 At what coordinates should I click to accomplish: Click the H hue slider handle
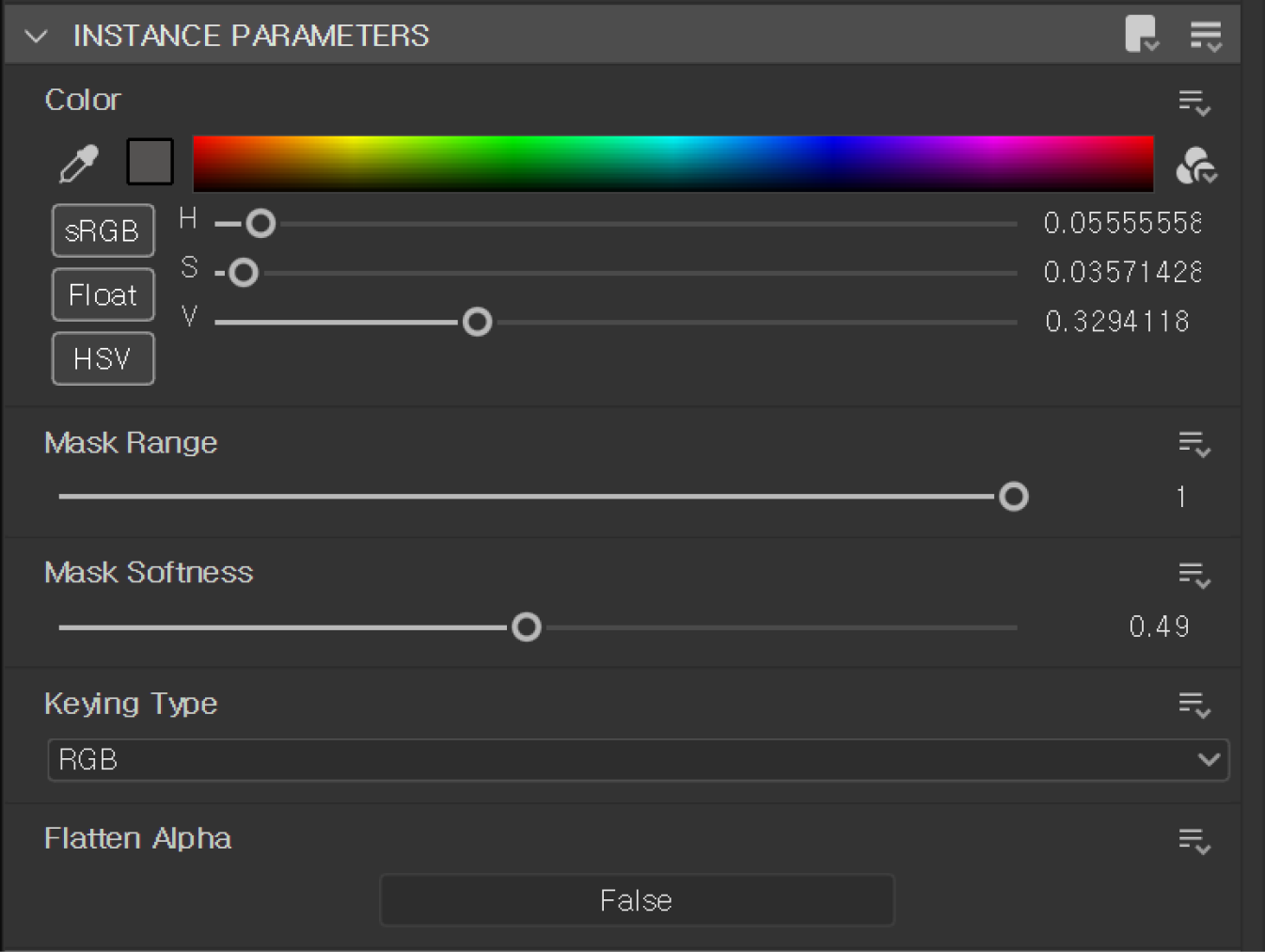[x=261, y=224]
